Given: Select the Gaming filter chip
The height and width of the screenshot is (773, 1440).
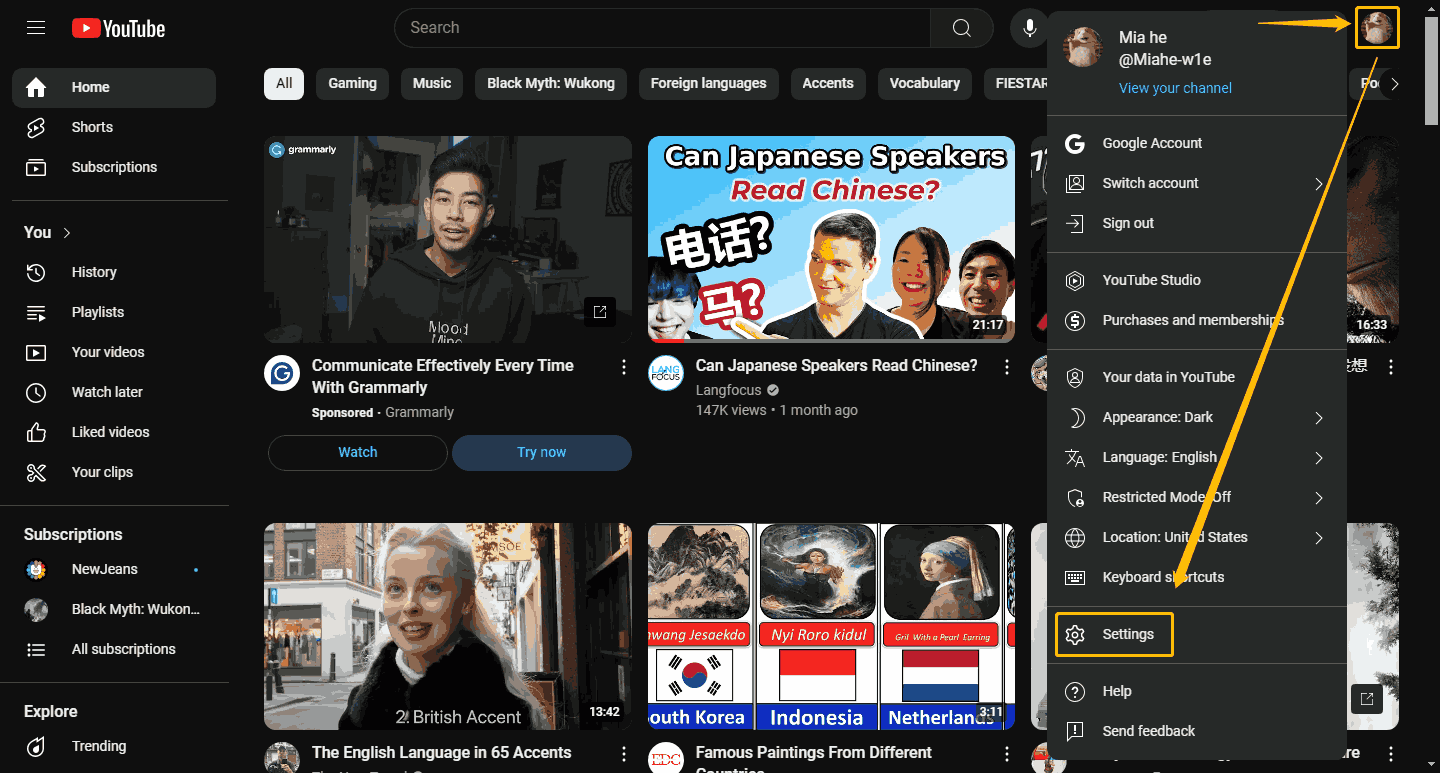Looking at the screenshot, I should coord(353,84).
